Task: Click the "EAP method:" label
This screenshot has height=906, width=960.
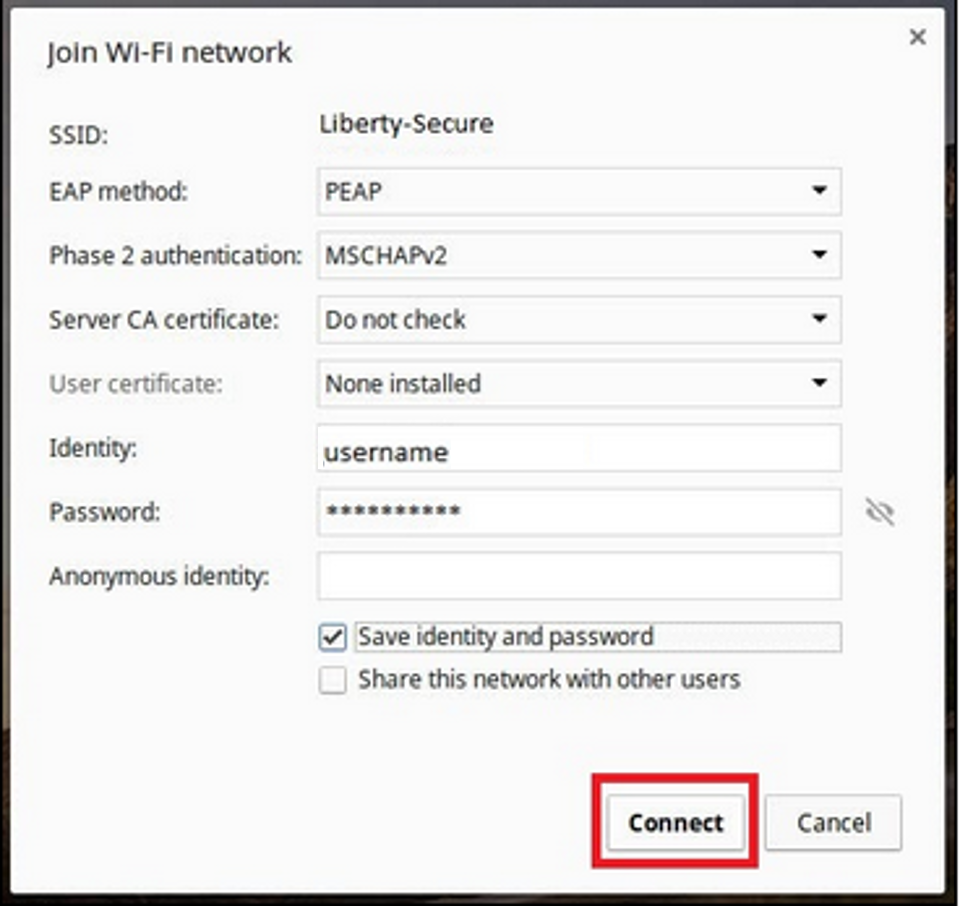Action: (x=118, y=191)
